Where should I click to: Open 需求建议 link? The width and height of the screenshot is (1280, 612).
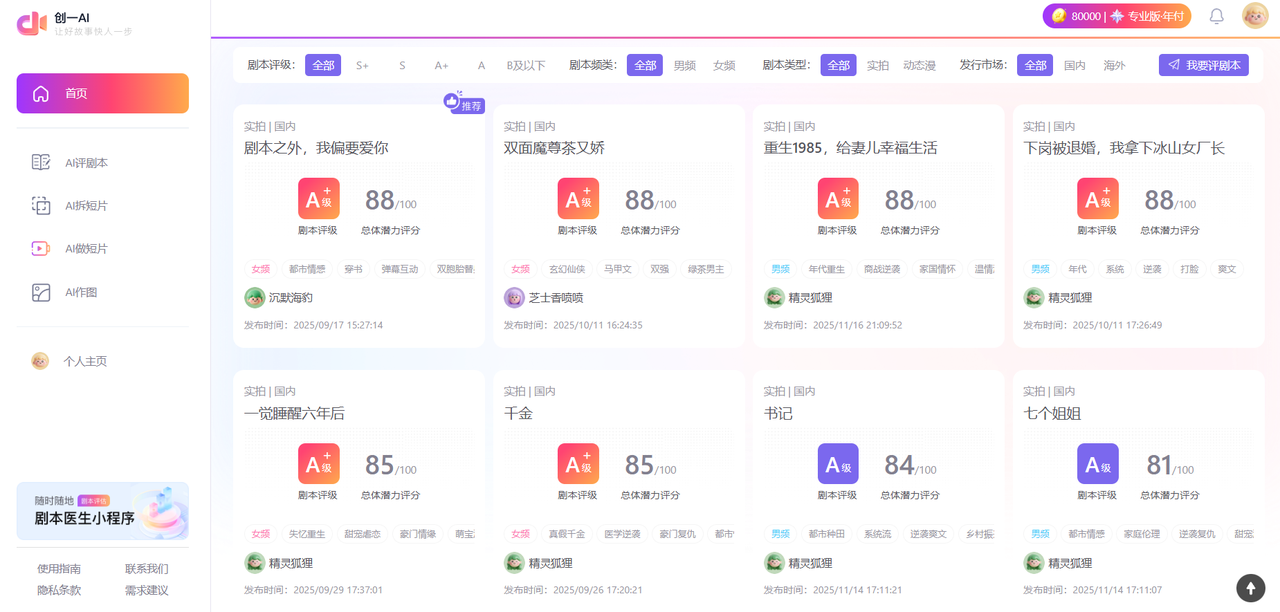146,590
